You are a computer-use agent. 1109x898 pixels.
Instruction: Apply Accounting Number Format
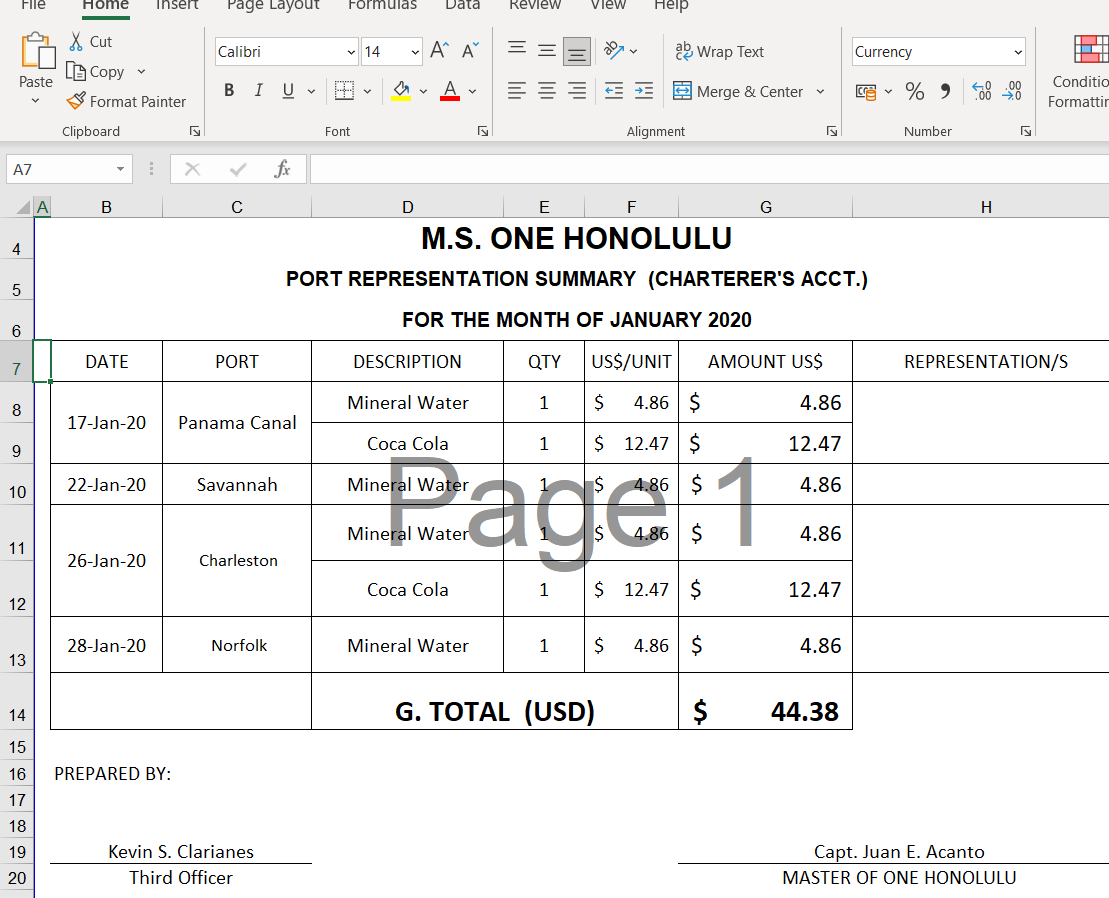point(866,91)
